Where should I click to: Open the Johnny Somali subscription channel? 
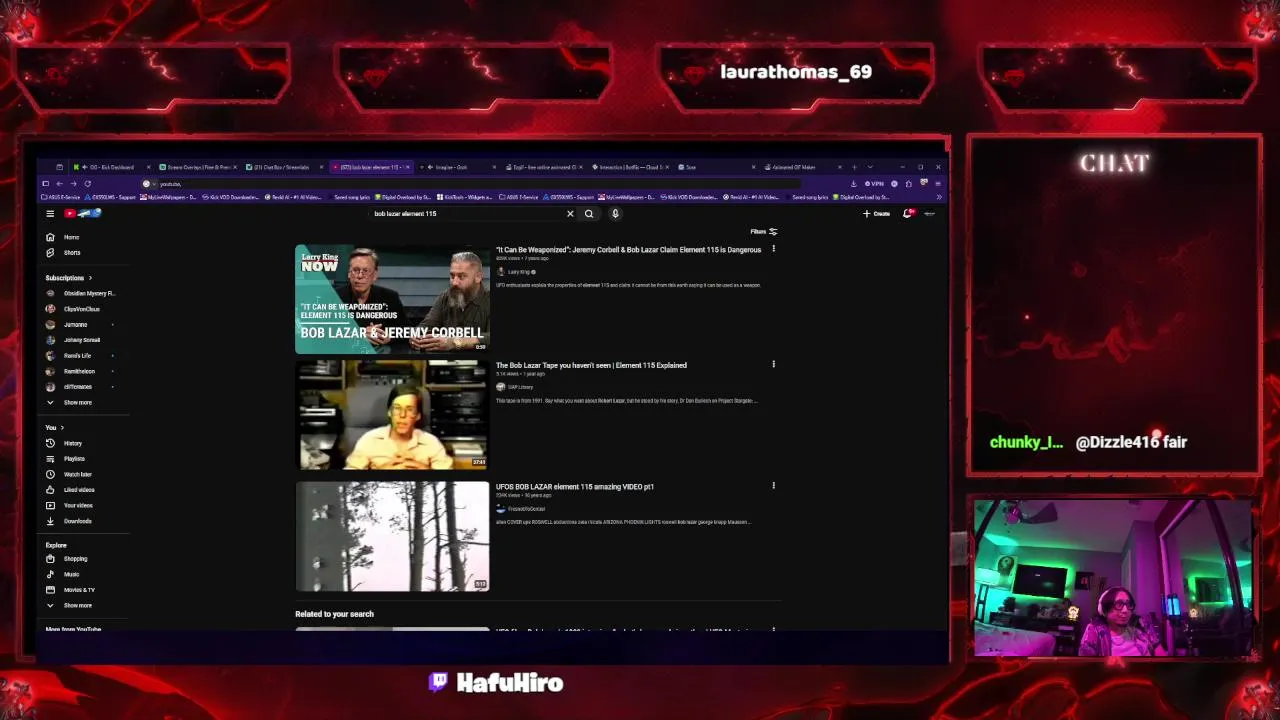tap(75, 340)
